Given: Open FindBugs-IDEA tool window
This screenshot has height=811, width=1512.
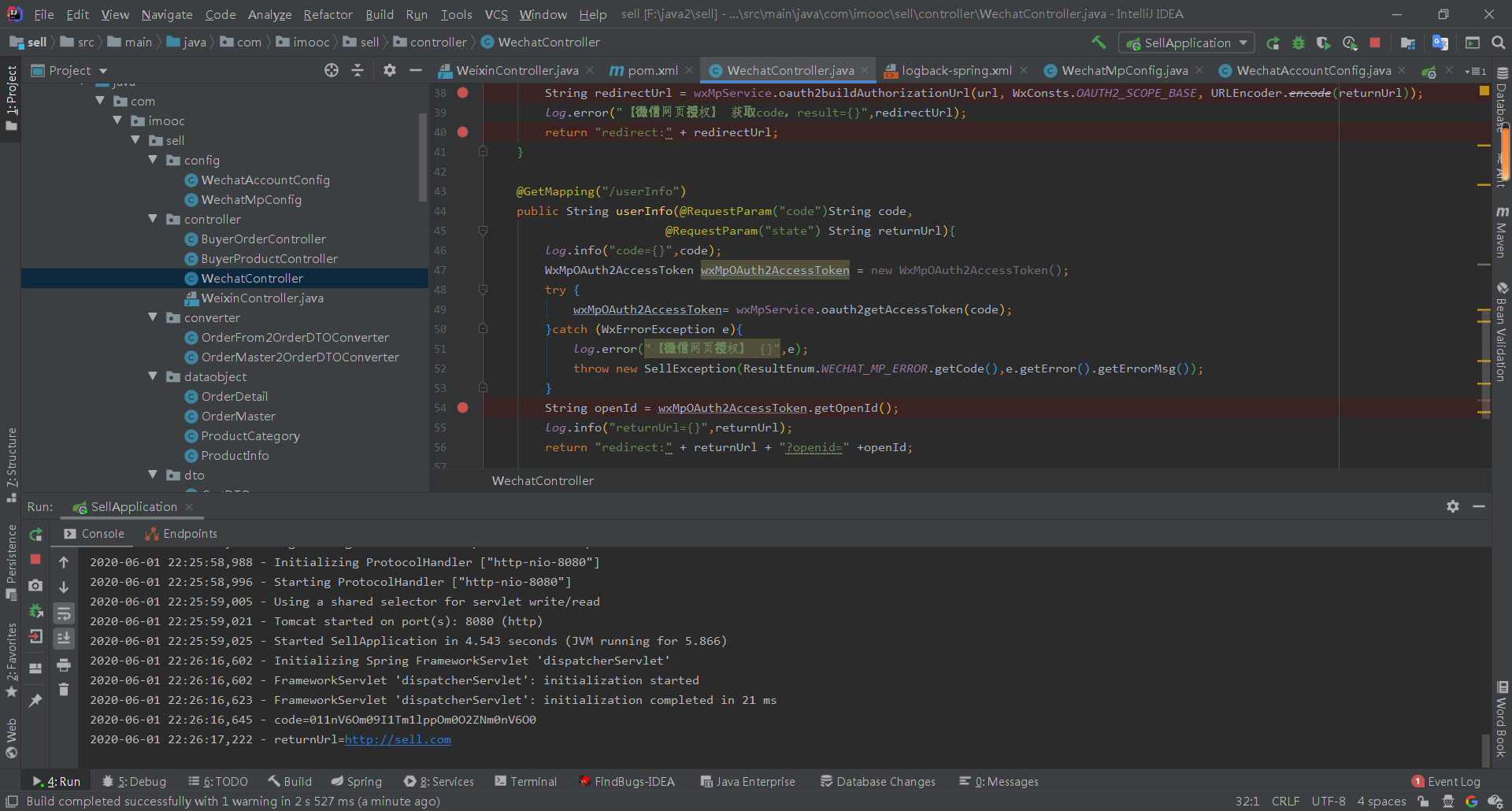Looking at the screenshot, I should [626, 781].
